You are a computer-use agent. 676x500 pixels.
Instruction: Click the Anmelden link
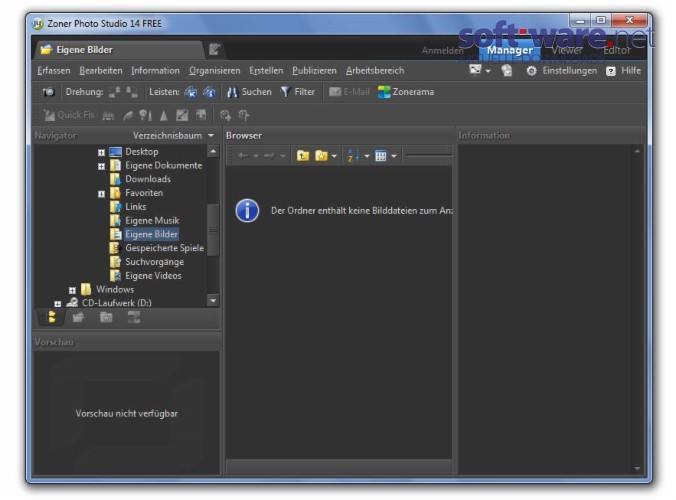pos(442,50)
